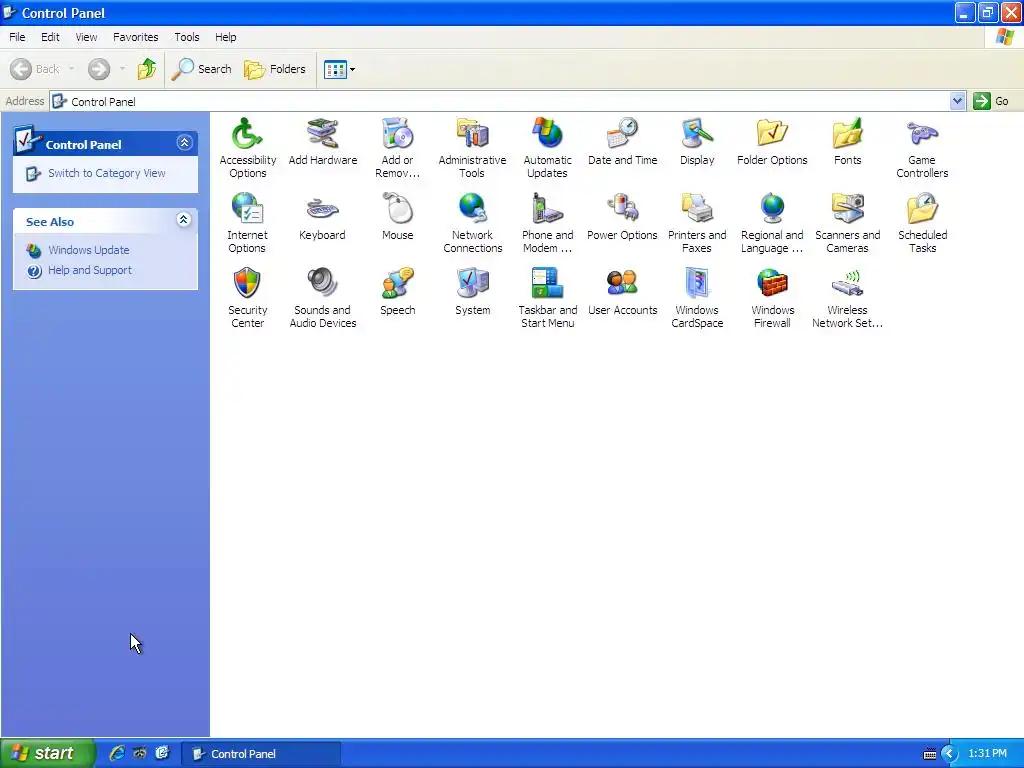Launch Internet Explorer from Quick Launch
1024x768 pixels.
(117, 753)
